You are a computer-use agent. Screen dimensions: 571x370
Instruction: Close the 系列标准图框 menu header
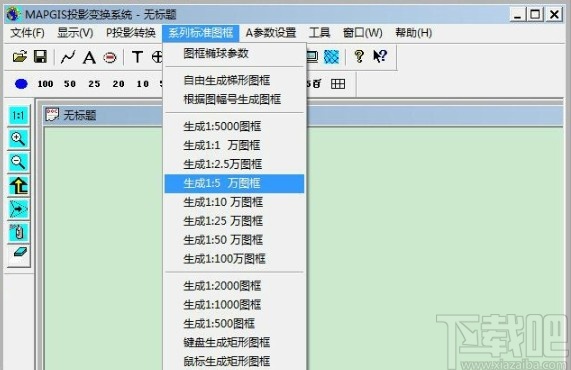[x=201, y=33]
